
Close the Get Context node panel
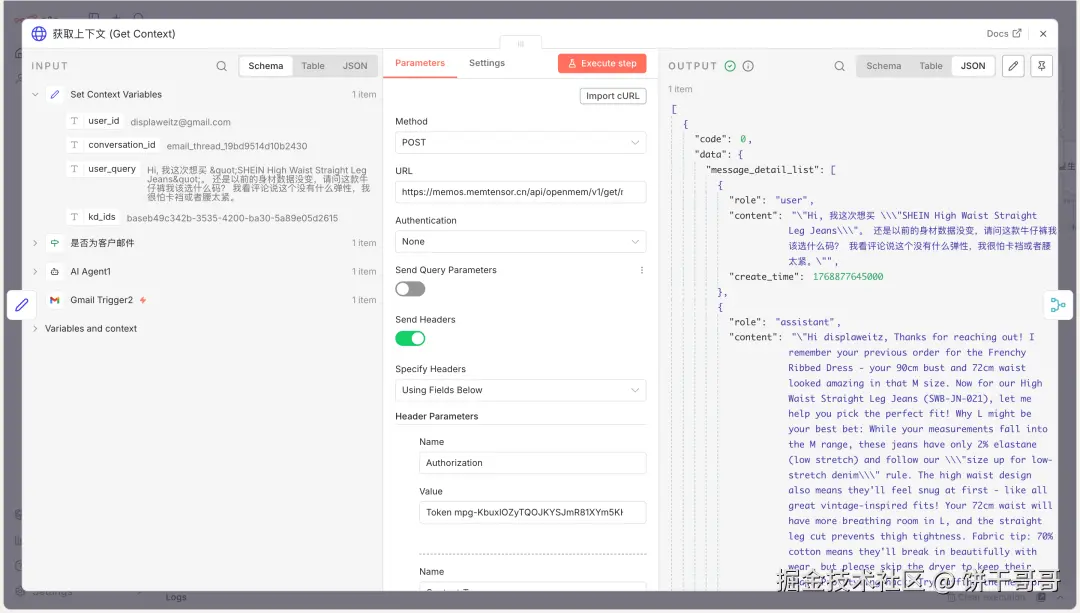(1043, 34)
